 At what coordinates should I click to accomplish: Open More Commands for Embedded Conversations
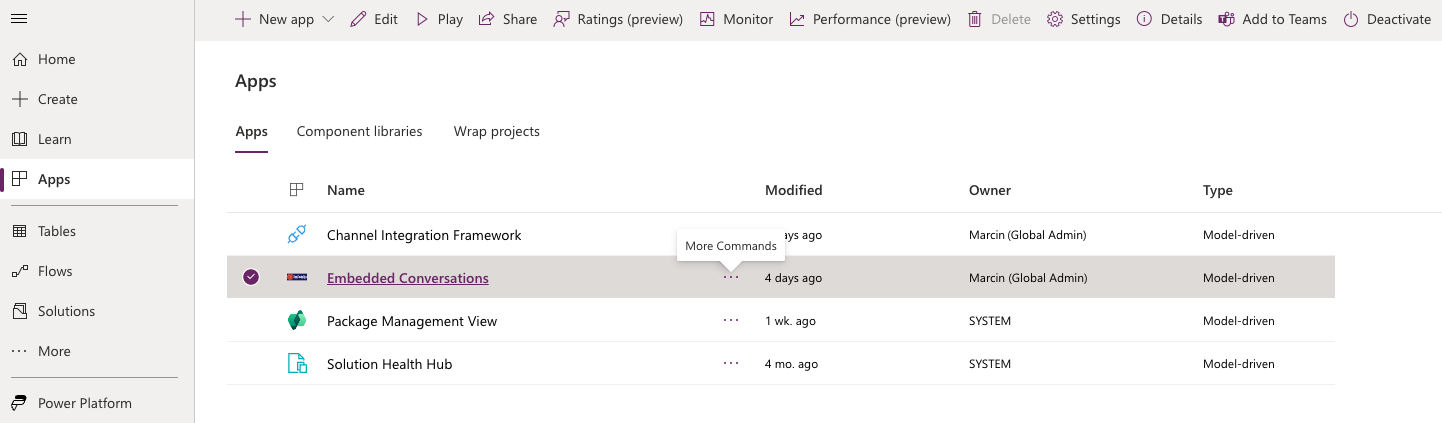point(731,277)
